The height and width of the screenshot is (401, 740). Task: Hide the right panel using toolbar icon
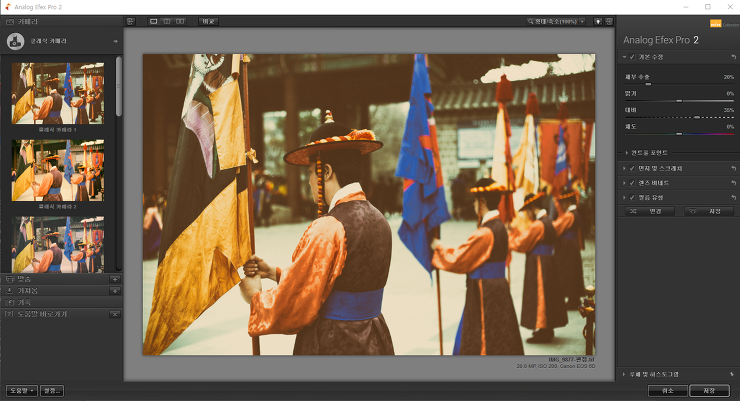coord(609,20)
